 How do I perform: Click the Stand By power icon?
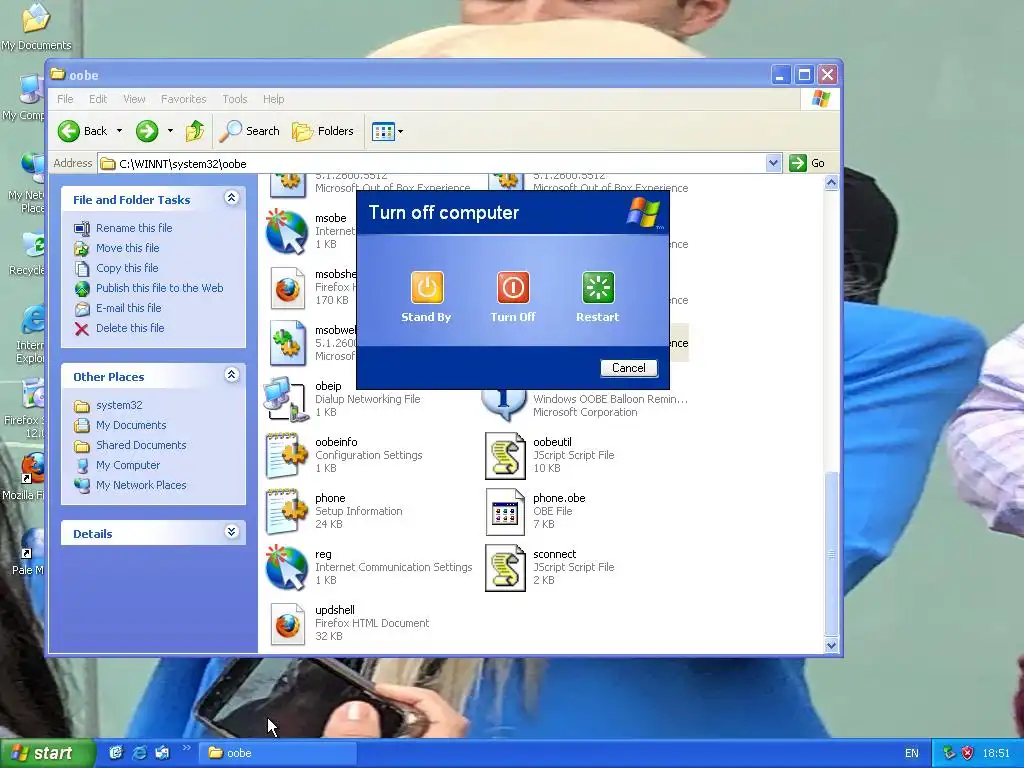(427, 287)
